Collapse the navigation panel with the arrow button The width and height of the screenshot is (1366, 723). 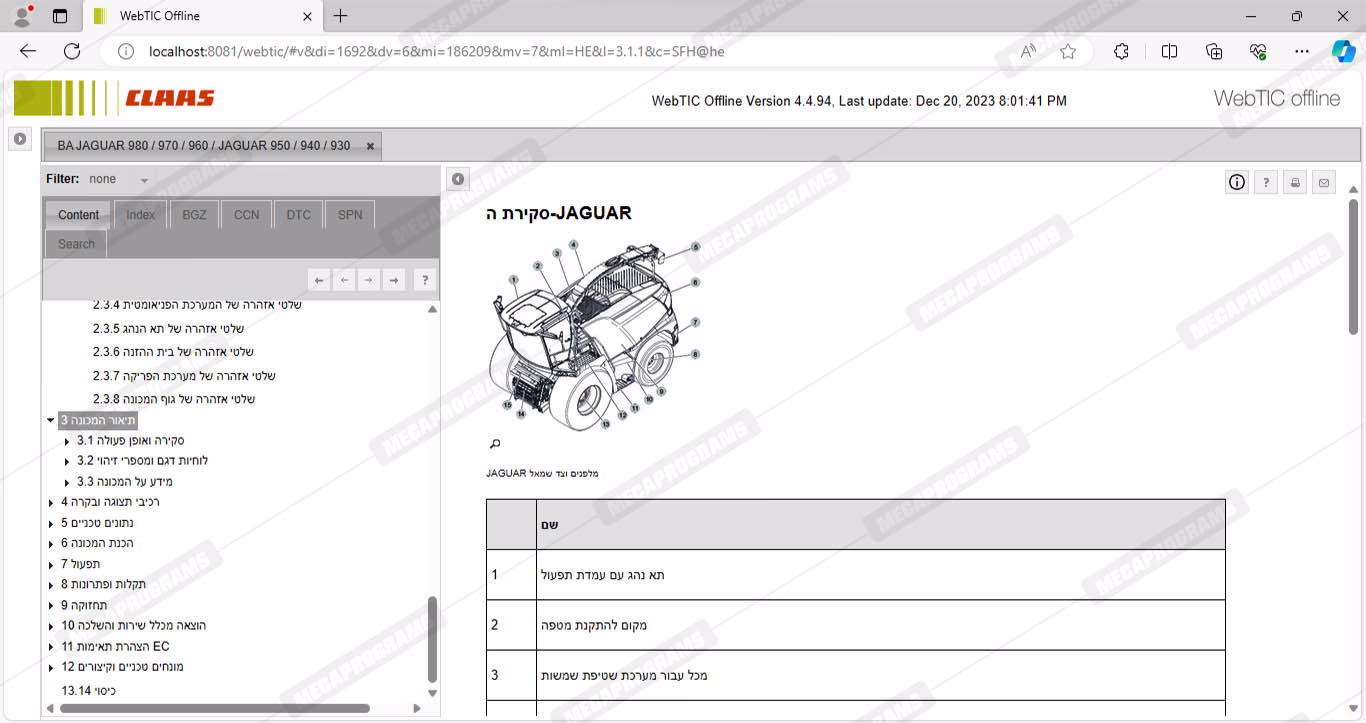coord(457,179)
